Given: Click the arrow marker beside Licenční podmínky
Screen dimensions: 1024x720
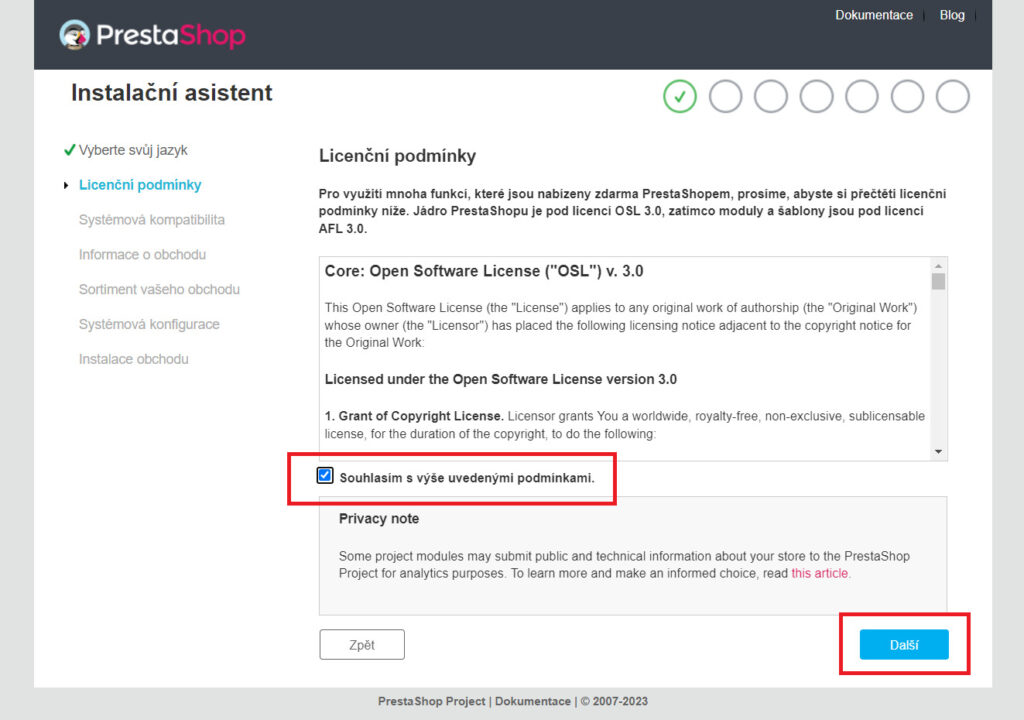Looking at the screenshot, I should [66, 186].
